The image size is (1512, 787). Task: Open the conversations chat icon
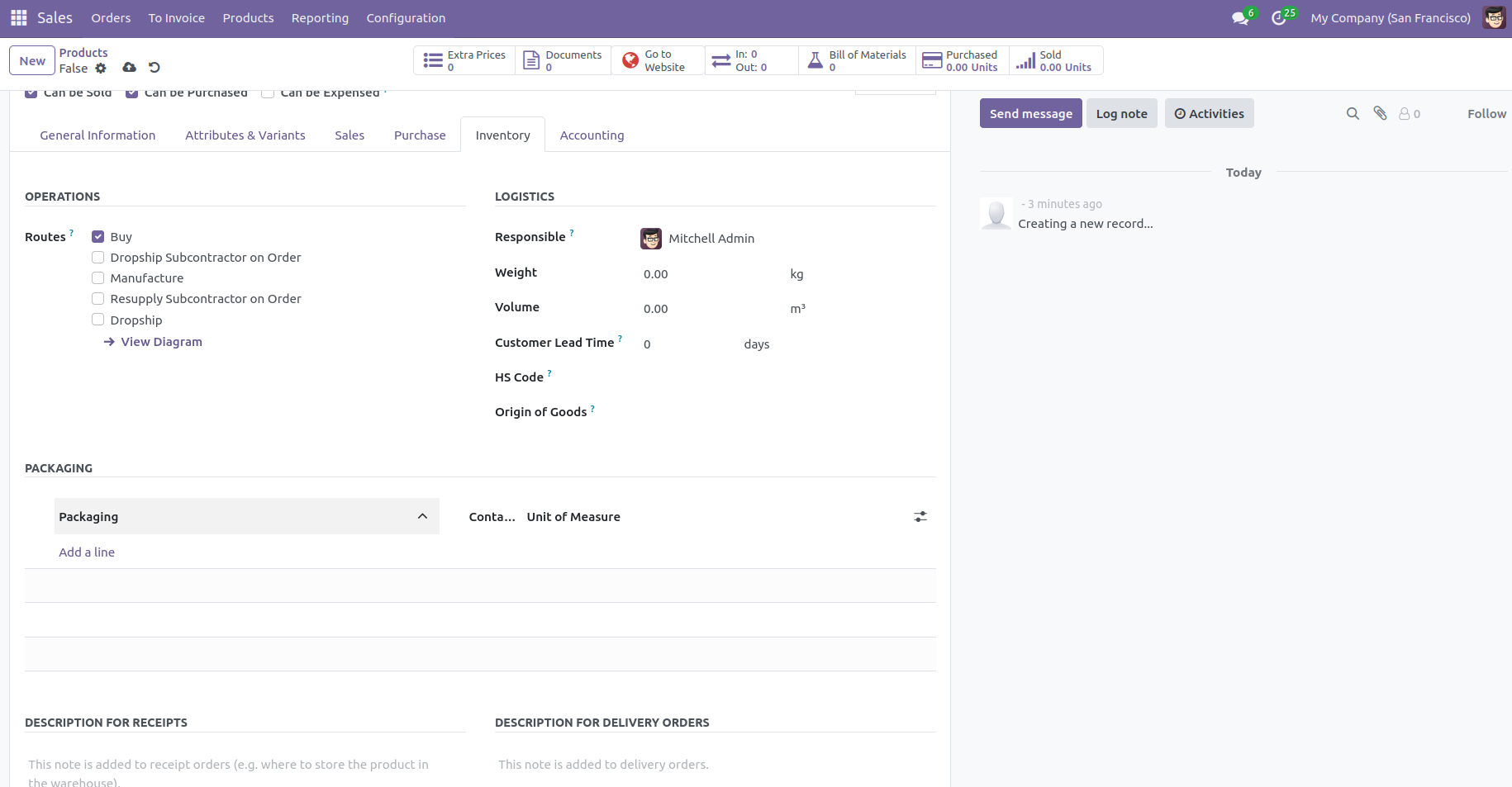point(1239,18)
